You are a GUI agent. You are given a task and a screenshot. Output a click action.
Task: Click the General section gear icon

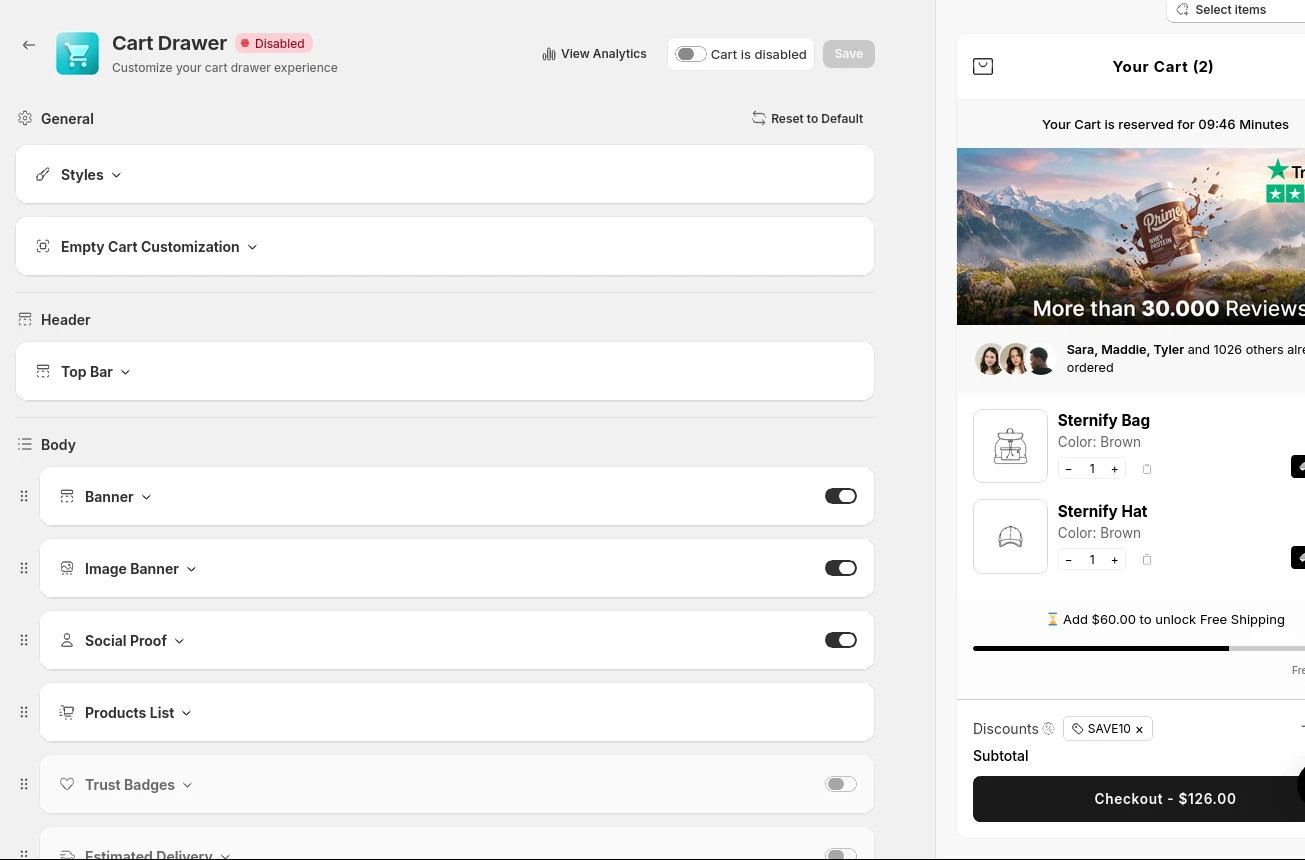click(x=25, y=118)
